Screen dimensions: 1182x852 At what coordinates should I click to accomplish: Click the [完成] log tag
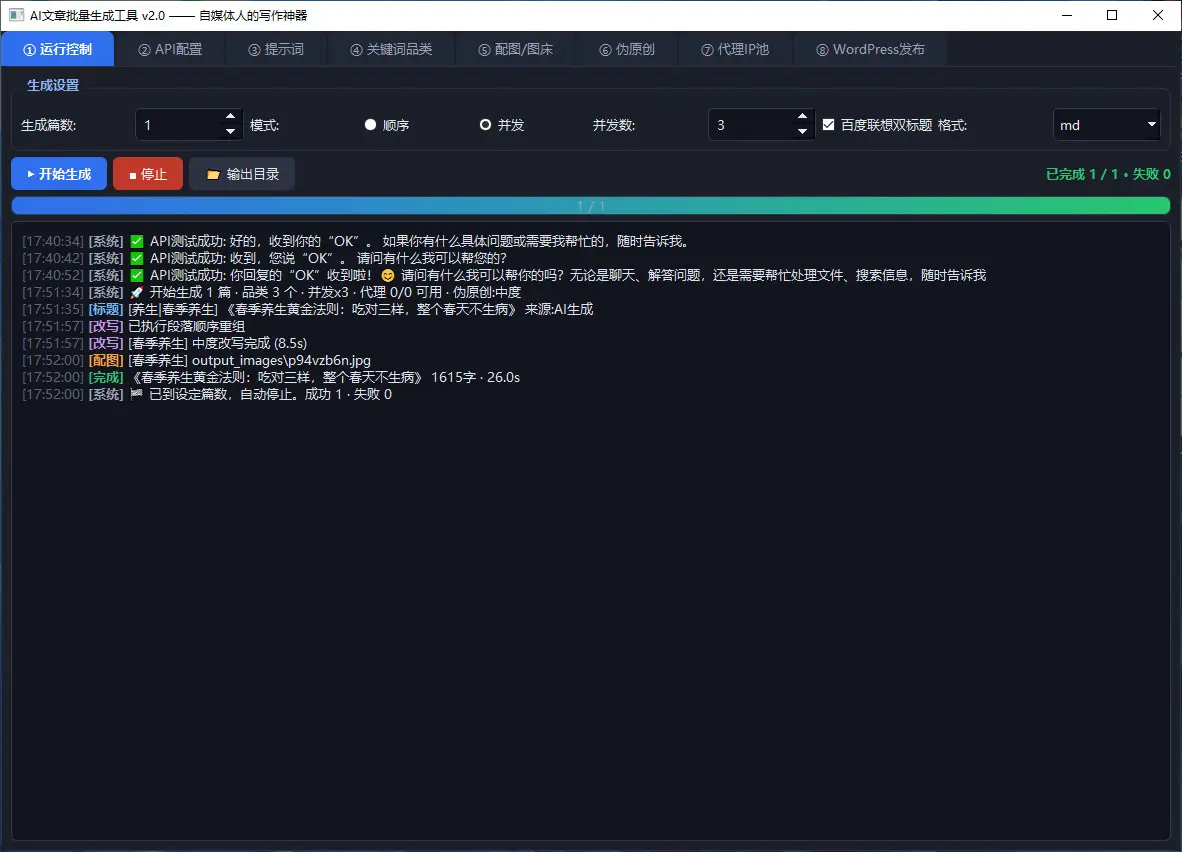pyautogui.click(x=106, y=377)
